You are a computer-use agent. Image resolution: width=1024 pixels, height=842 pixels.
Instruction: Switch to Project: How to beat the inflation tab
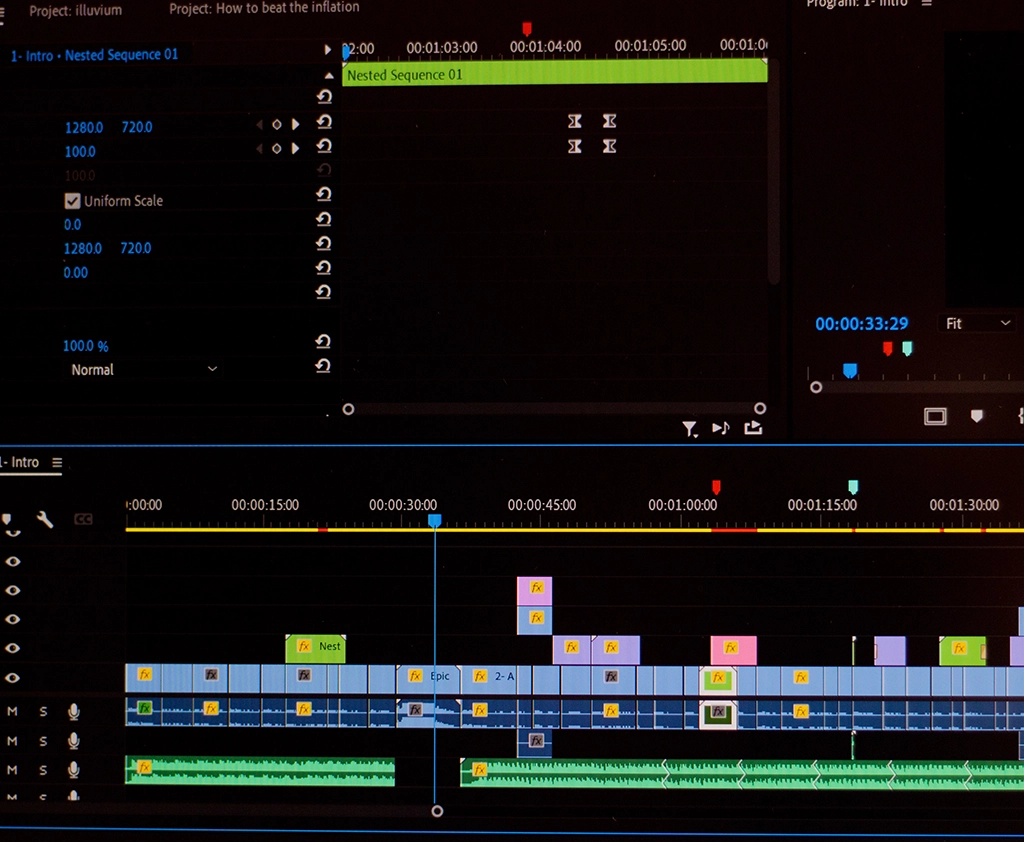pos(264,8)
